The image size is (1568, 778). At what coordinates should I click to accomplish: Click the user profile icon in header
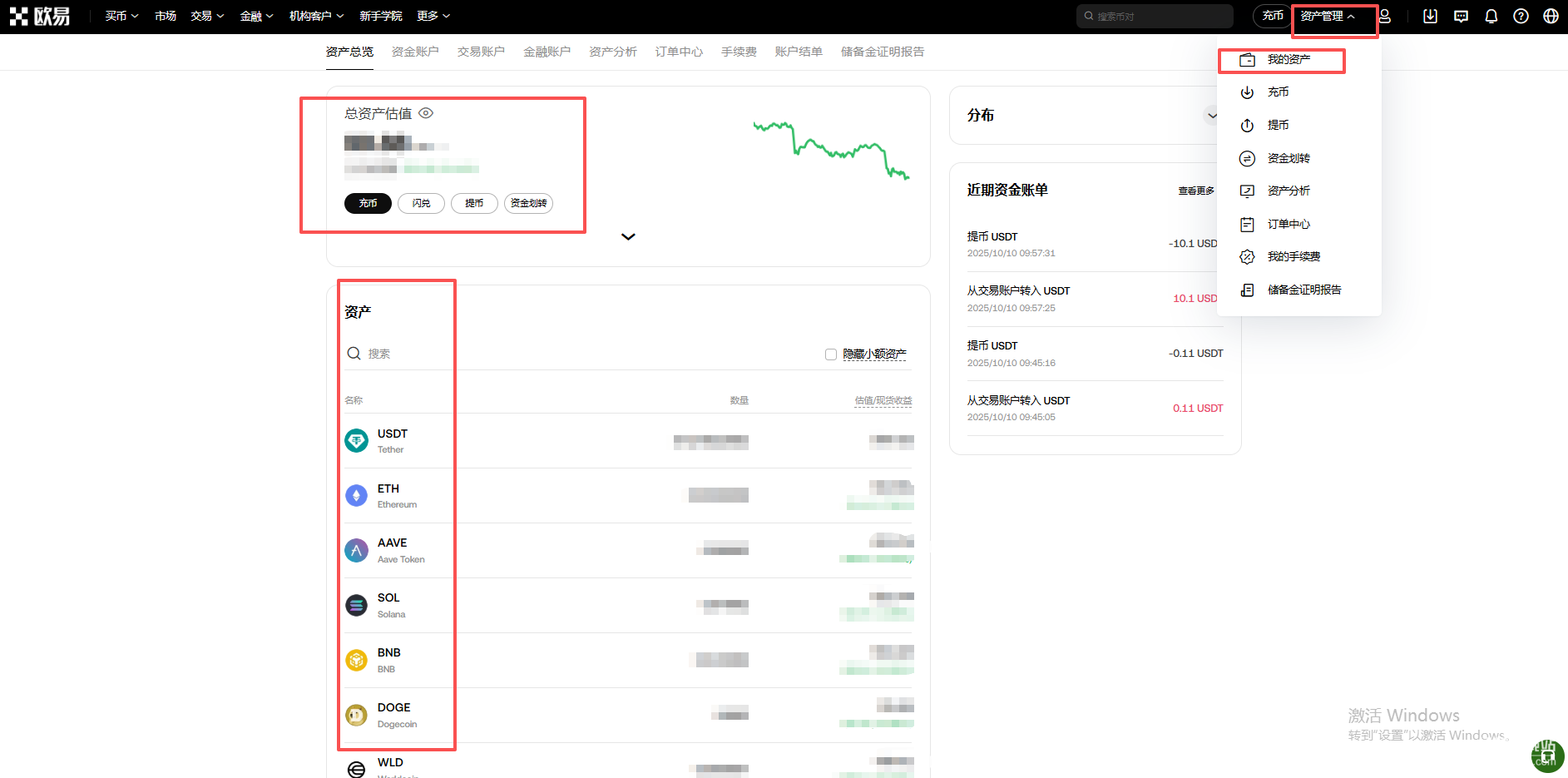pyautogui.click(x=1385, y=16)
